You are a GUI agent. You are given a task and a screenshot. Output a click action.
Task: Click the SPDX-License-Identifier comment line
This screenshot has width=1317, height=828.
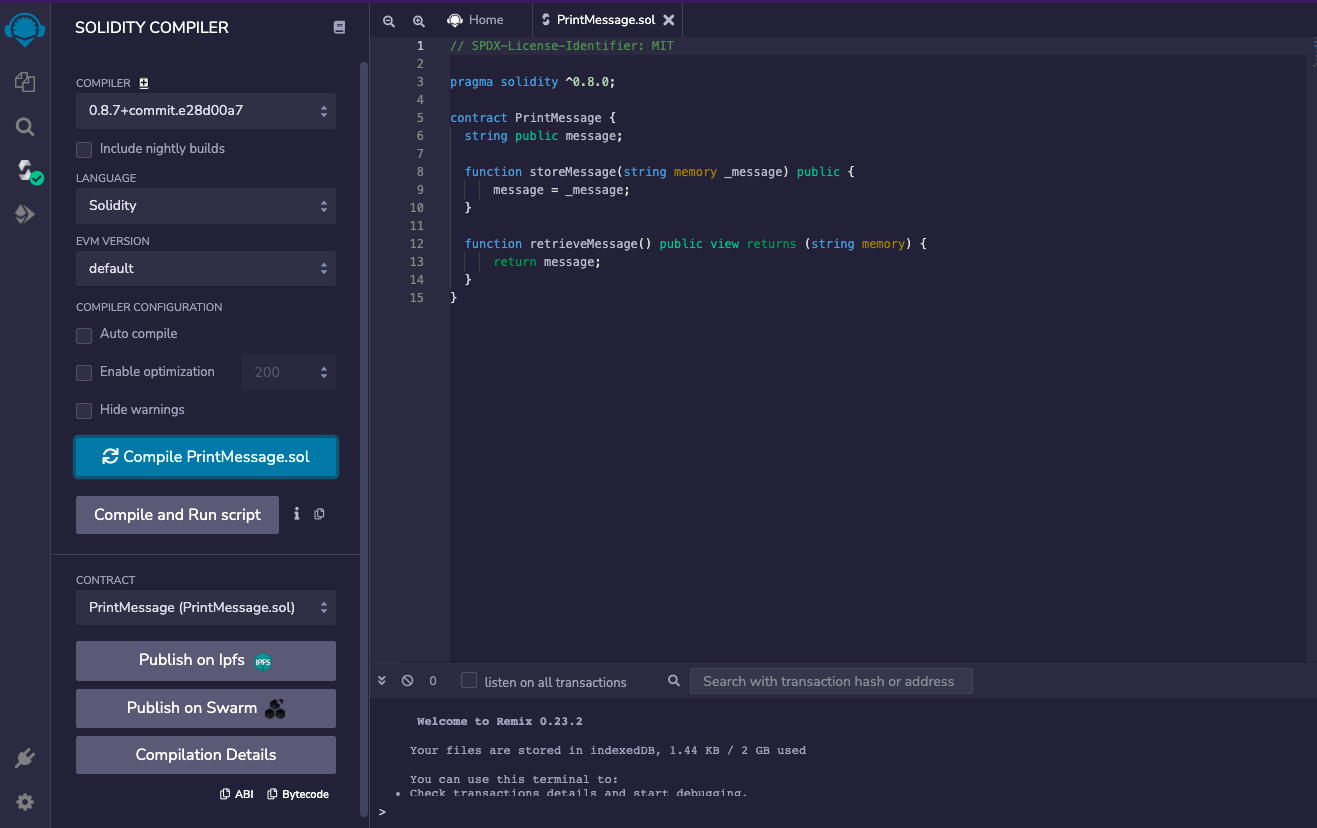[x=562, y=46]
